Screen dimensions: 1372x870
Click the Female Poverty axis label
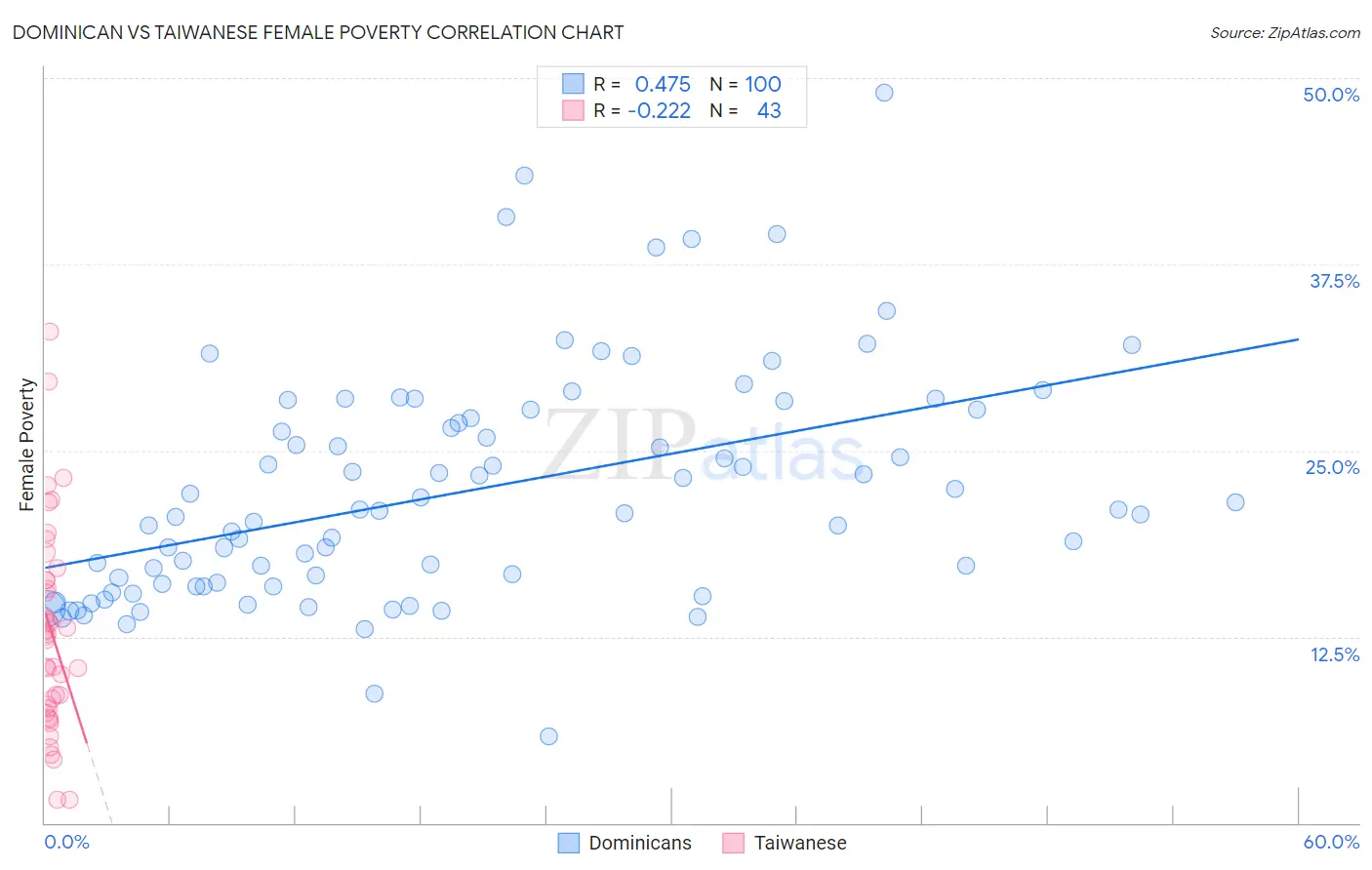(x=27, y=445)
